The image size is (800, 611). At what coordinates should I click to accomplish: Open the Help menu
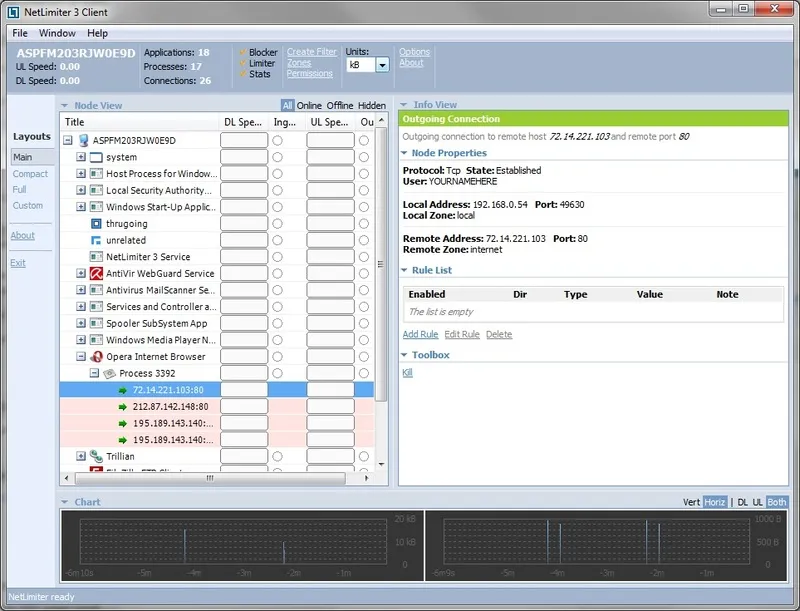pyautogui.click(x=97, y=33)
